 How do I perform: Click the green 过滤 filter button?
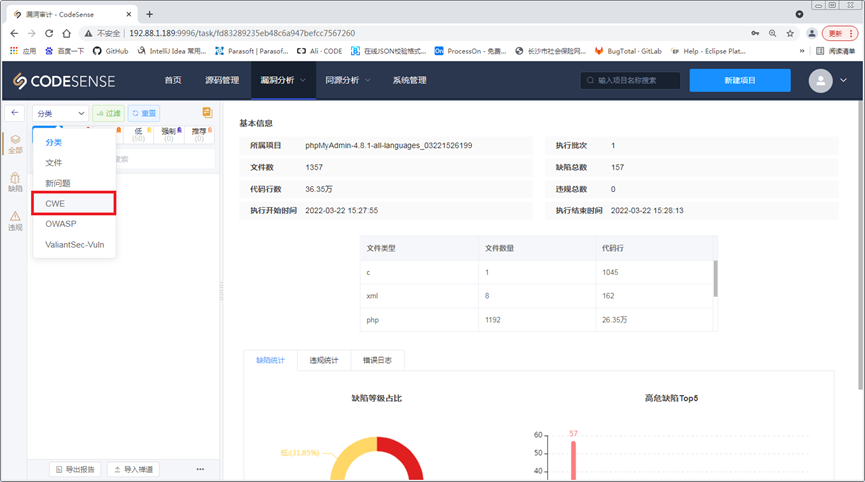108,113
